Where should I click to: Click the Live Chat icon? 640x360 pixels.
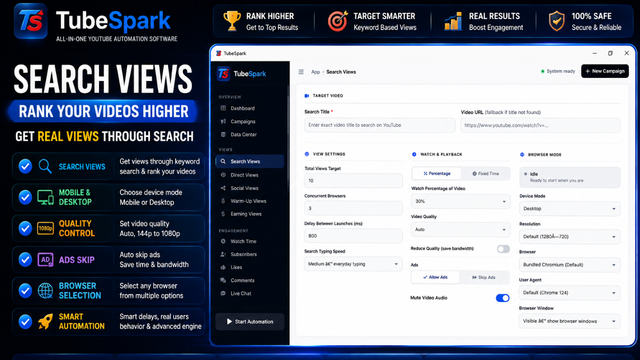(223, 293)
